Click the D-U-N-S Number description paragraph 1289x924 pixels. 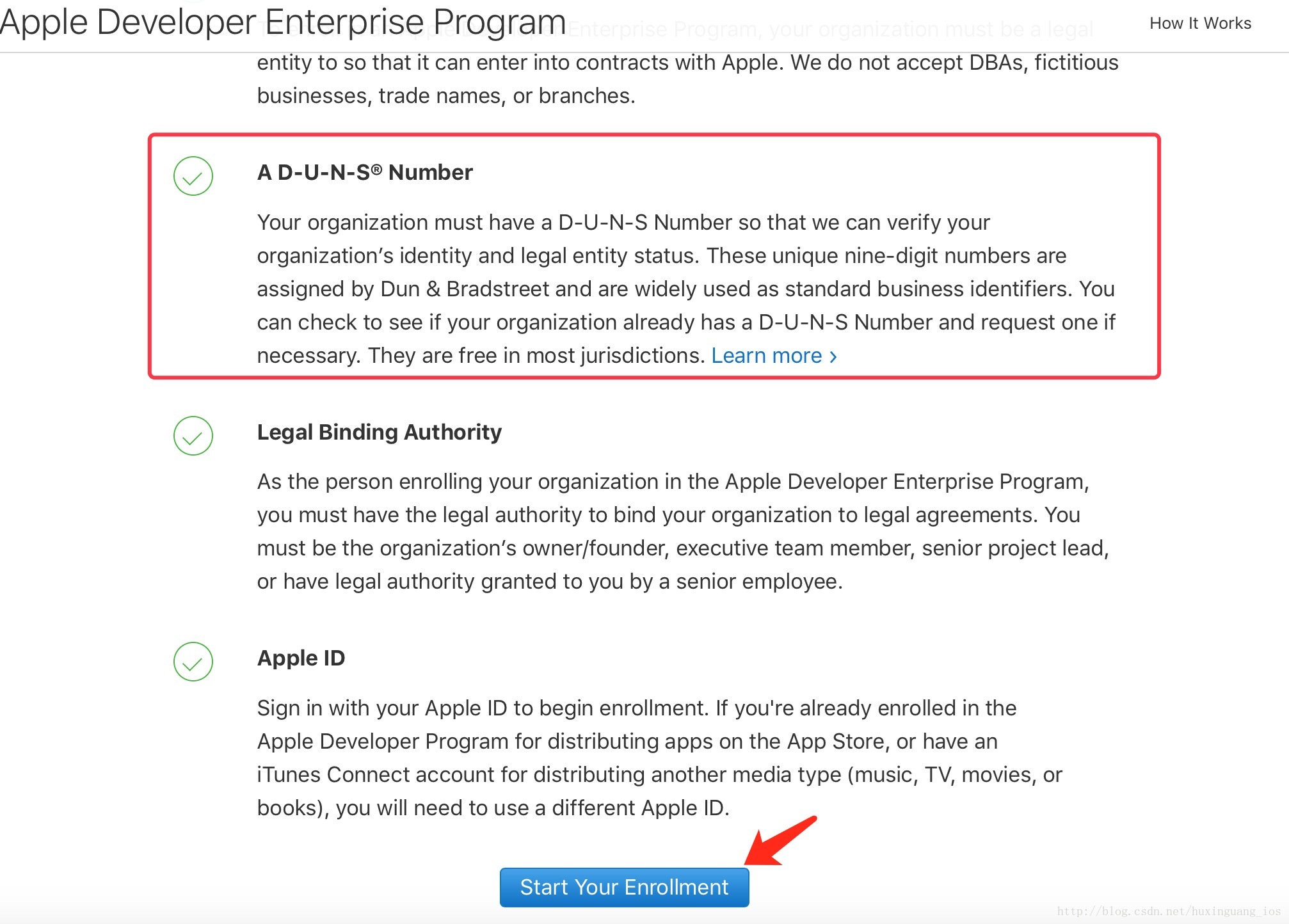pyautogui.click(x=685, y=289)
